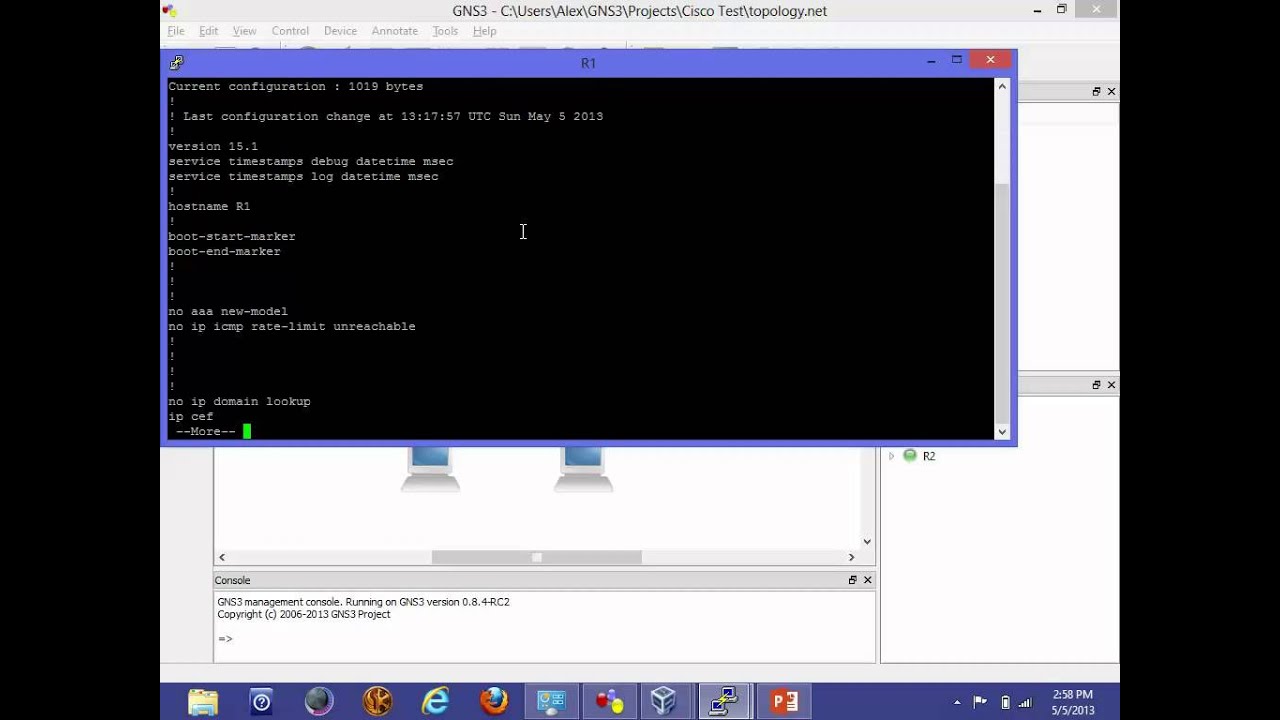Click the GNS3 app icon in title bar
Viewport: 1280px width, 720px height.
click(169, 11)
